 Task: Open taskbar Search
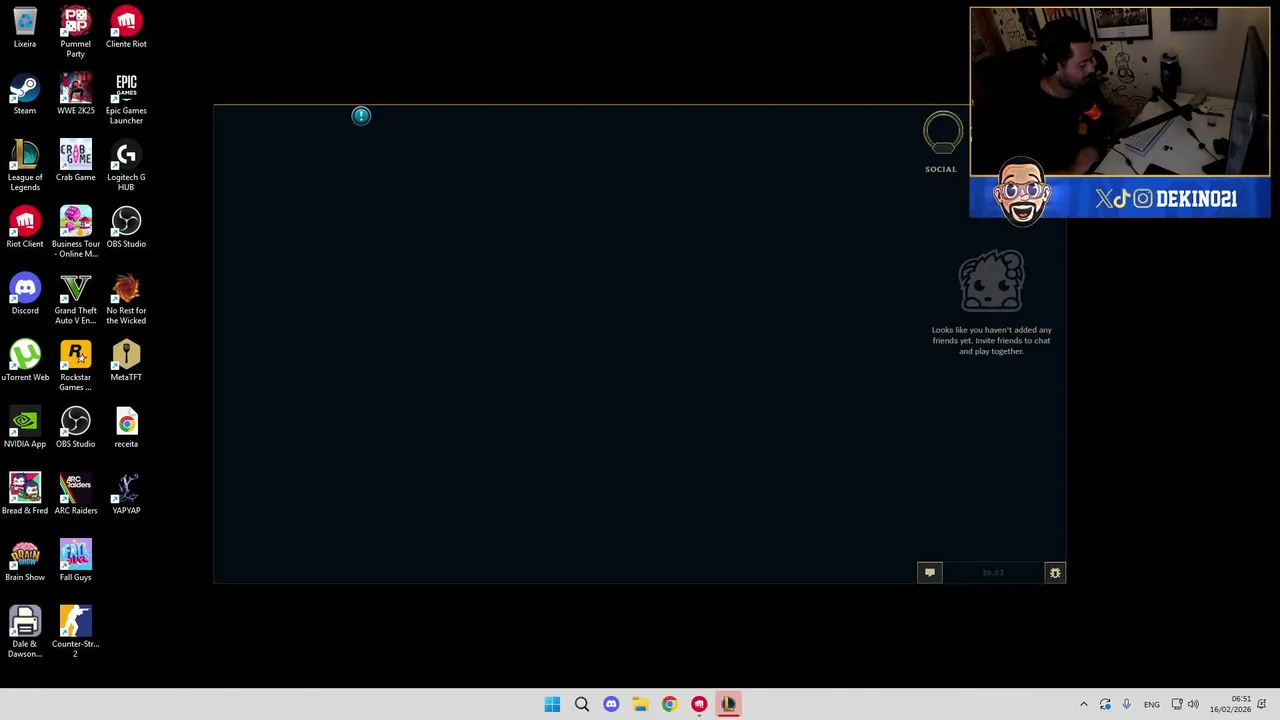pos(581,704)
